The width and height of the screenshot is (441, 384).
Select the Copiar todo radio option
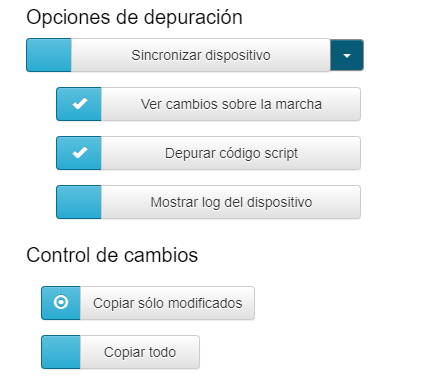click(61, 352)
